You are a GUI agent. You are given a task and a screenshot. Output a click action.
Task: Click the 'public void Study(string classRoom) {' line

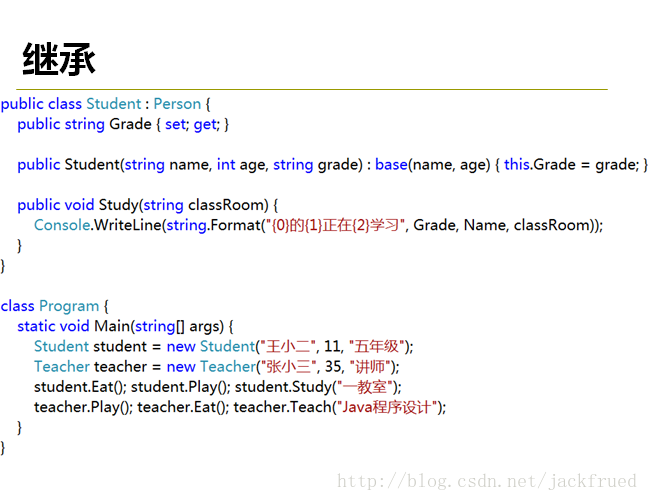coord(148,205)
